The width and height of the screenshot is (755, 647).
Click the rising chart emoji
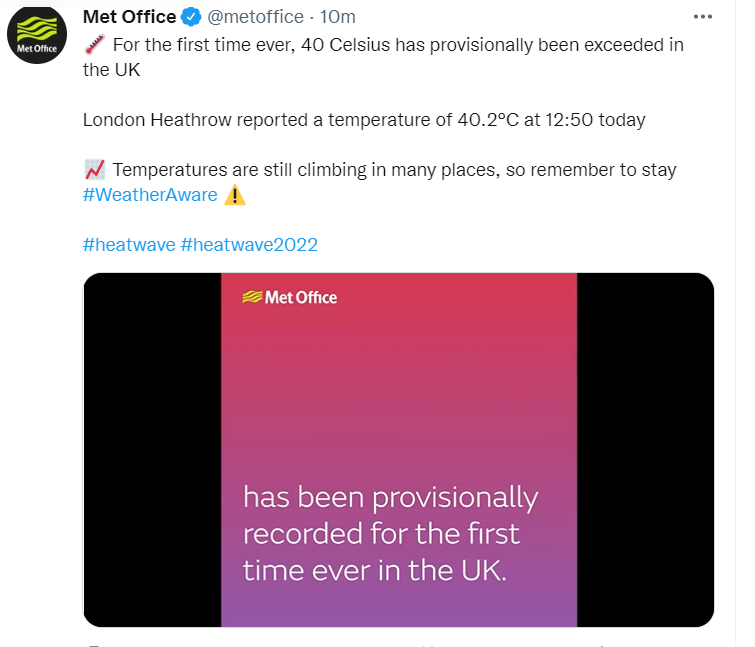(95, 169)
